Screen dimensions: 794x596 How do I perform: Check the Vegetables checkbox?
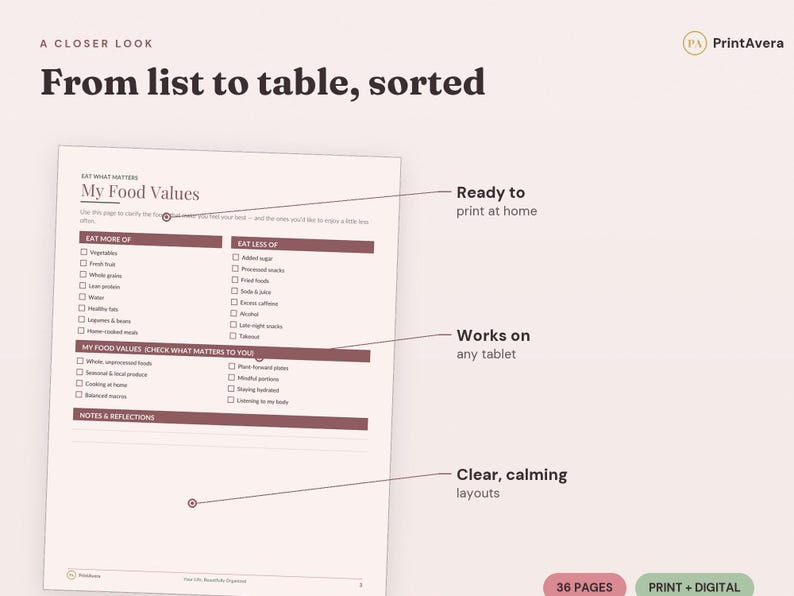pos(84,252)
